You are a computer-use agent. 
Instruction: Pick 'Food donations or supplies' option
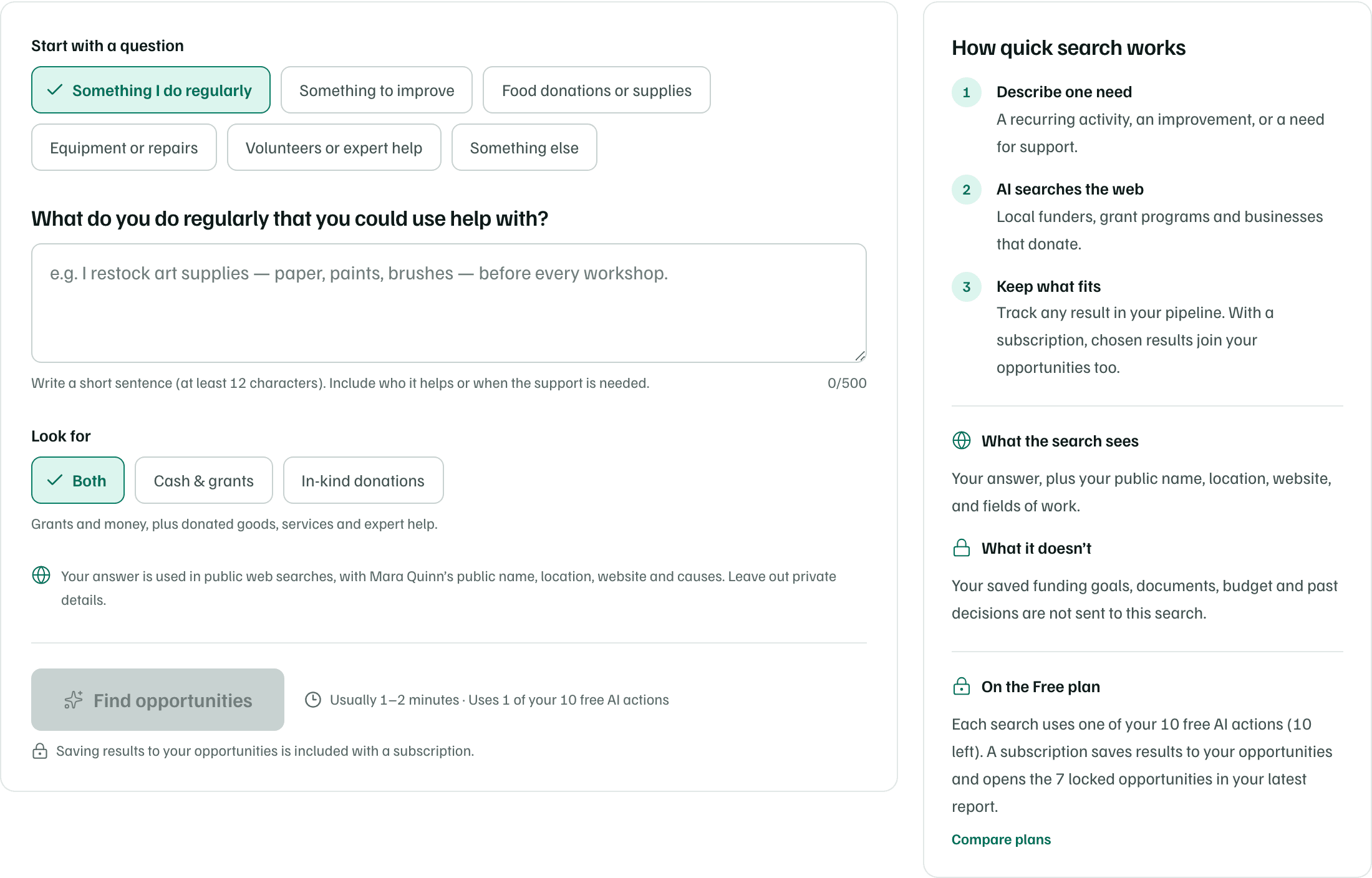pos(597,90)
